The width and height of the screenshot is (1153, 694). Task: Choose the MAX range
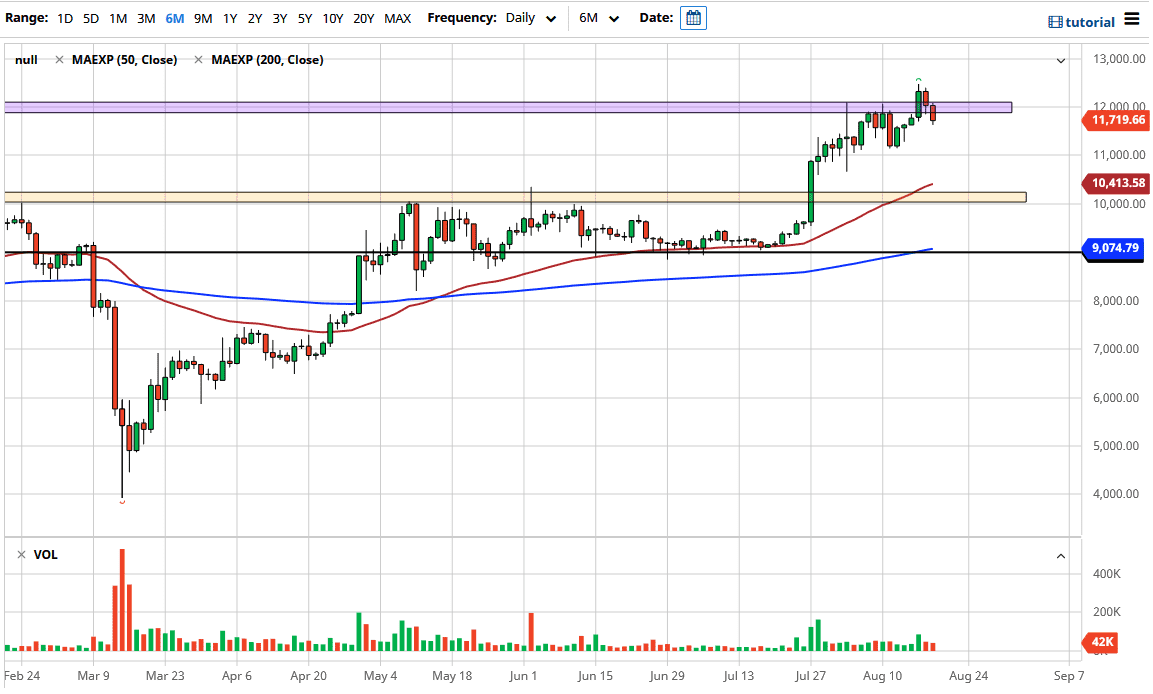(x=397, y=18)
